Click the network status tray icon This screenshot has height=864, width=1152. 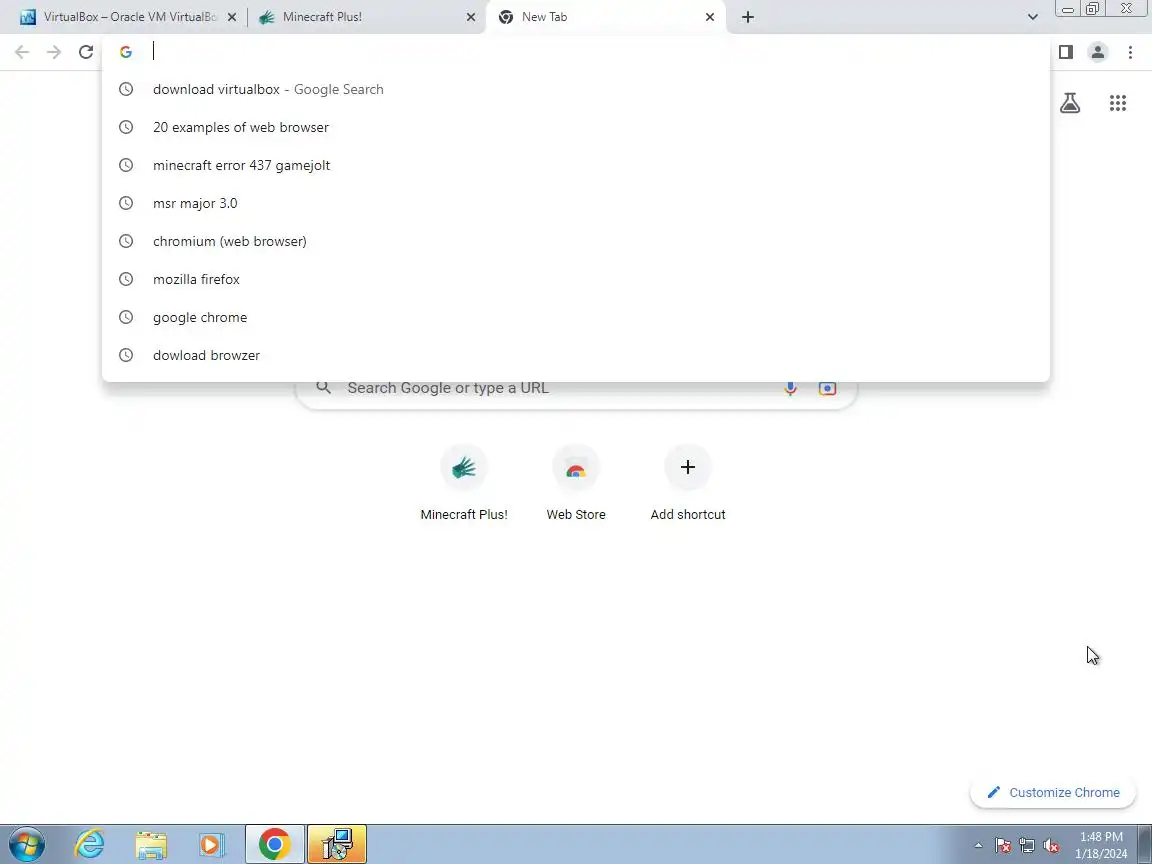pos(1027,846)
